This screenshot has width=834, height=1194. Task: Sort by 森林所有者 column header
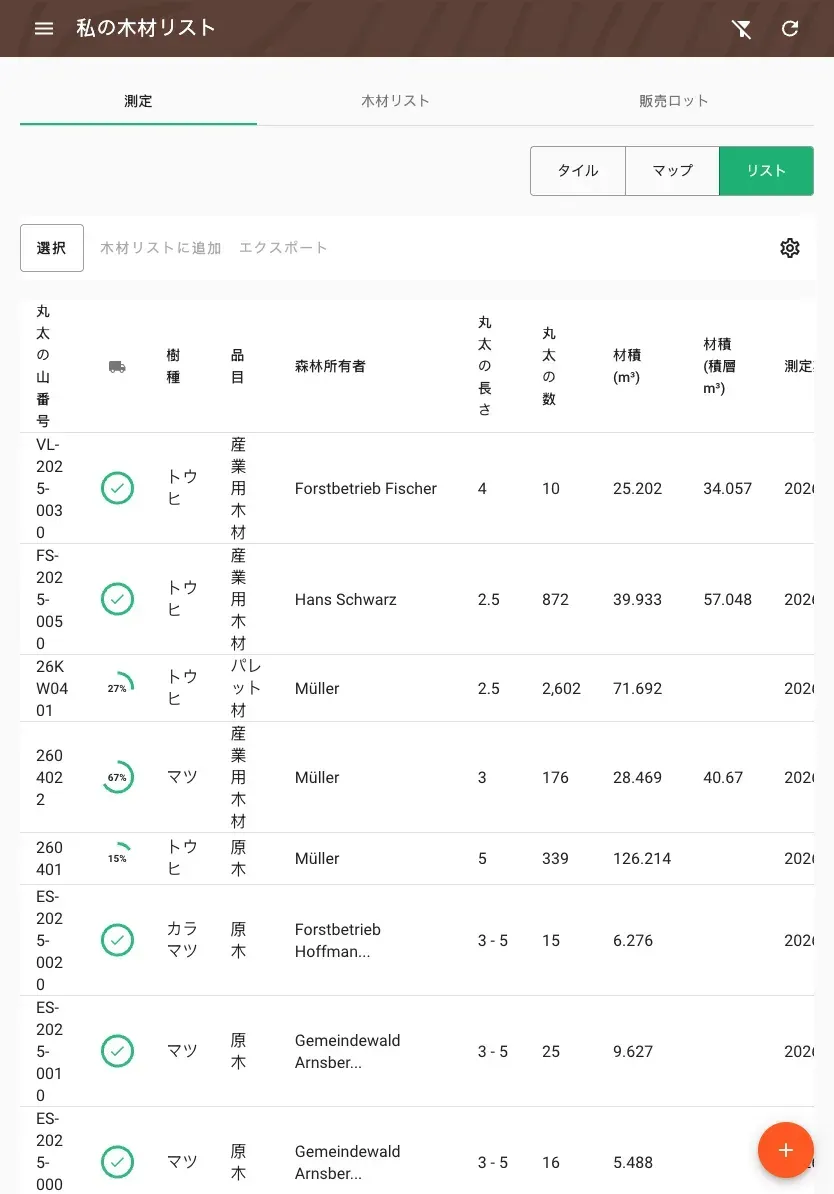[x=330, y=366]
